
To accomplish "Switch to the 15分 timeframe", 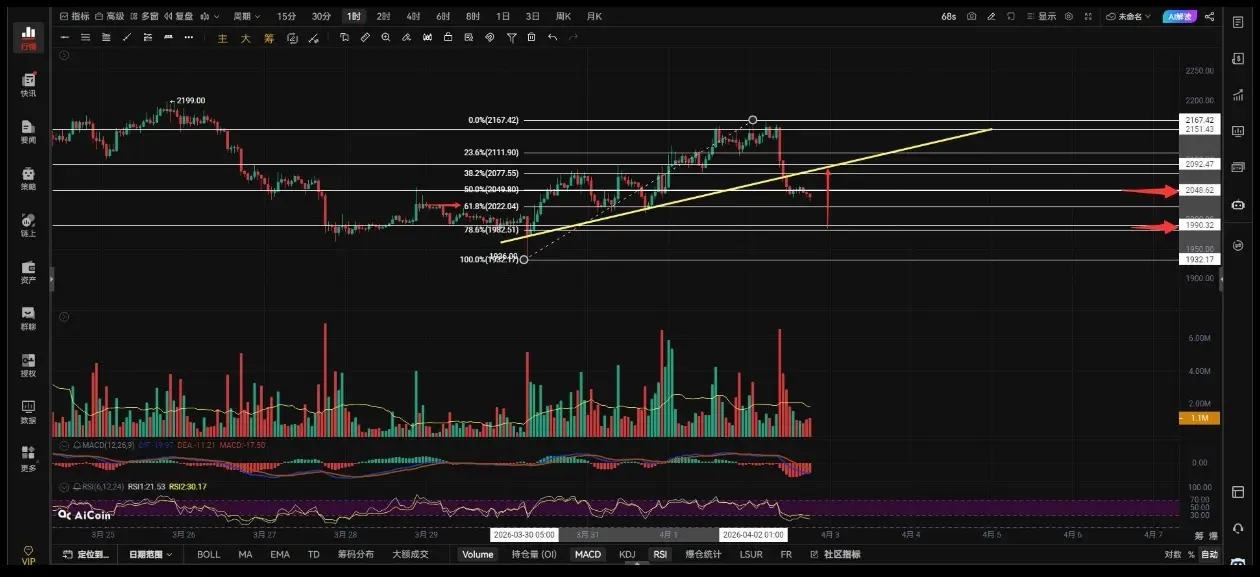I will pos(286,16).
